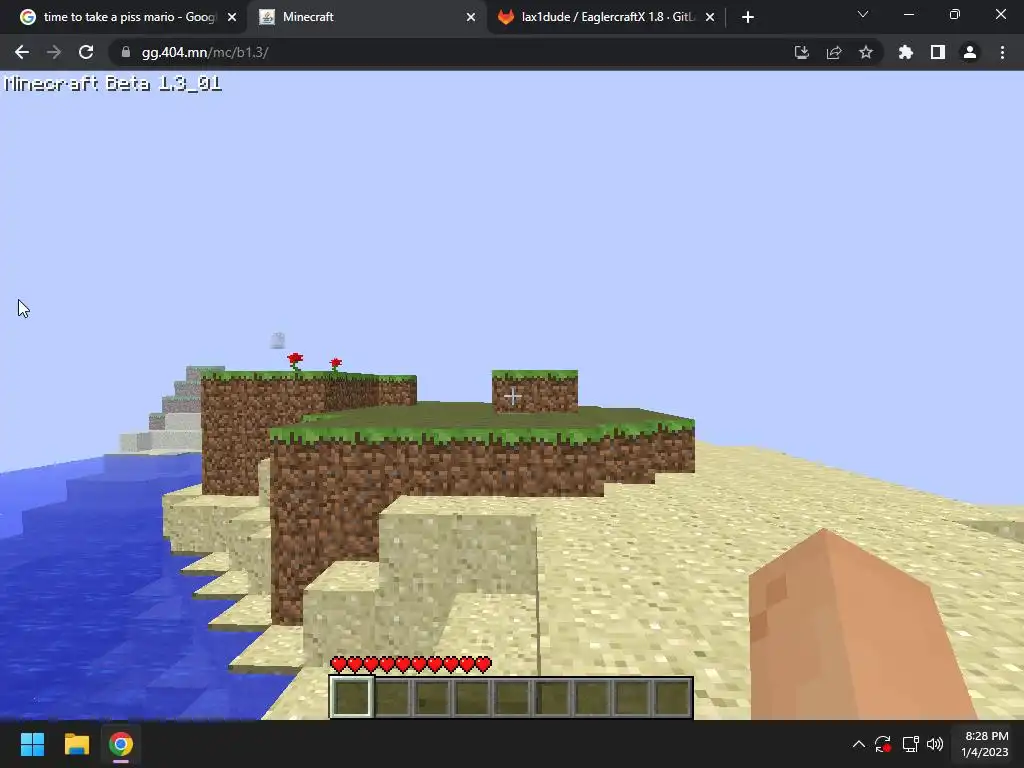Open the Chrome profile menu
Image resolution: width=1024 pixels, height=768 pixels.
point(970,52)
